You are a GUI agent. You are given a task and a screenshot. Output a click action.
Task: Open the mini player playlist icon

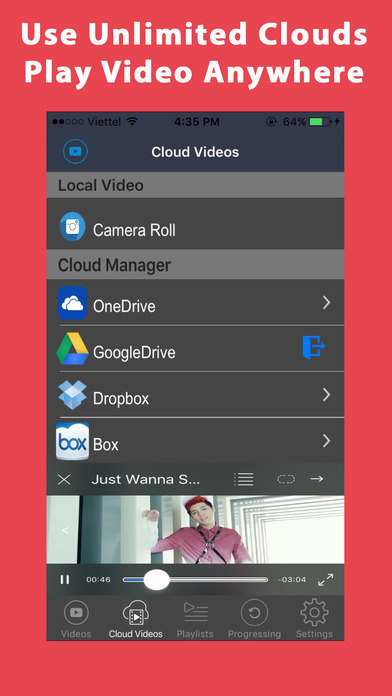(244, 479)
